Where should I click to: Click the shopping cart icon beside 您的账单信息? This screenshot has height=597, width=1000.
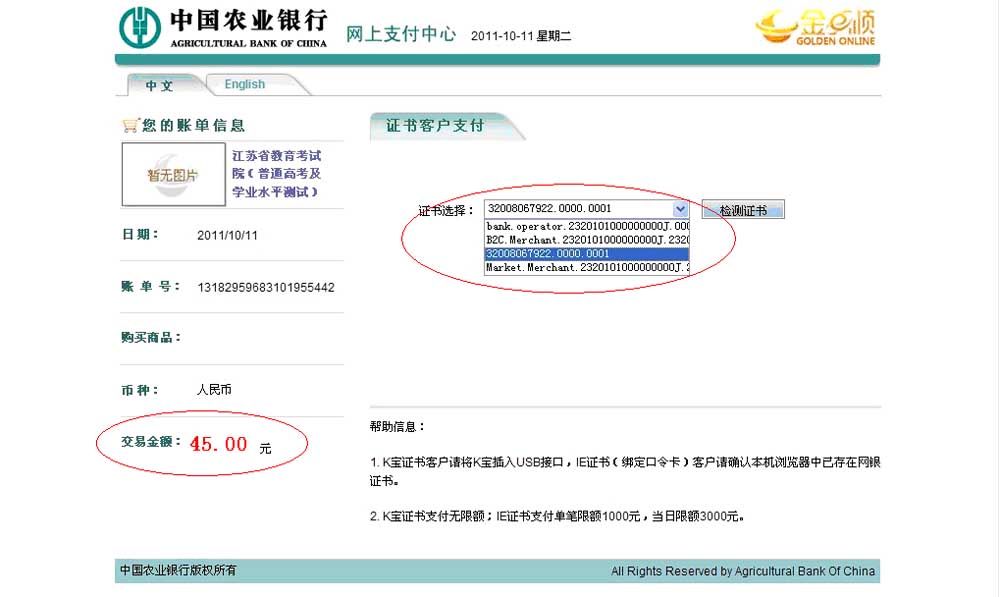(x=129, y=125)
